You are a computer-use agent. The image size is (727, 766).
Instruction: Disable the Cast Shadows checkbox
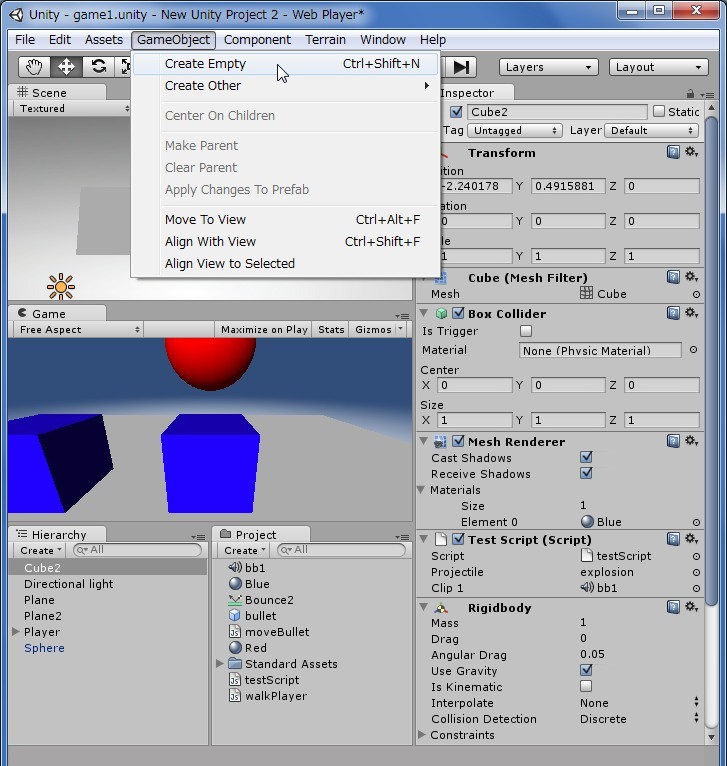pos(586,458)
